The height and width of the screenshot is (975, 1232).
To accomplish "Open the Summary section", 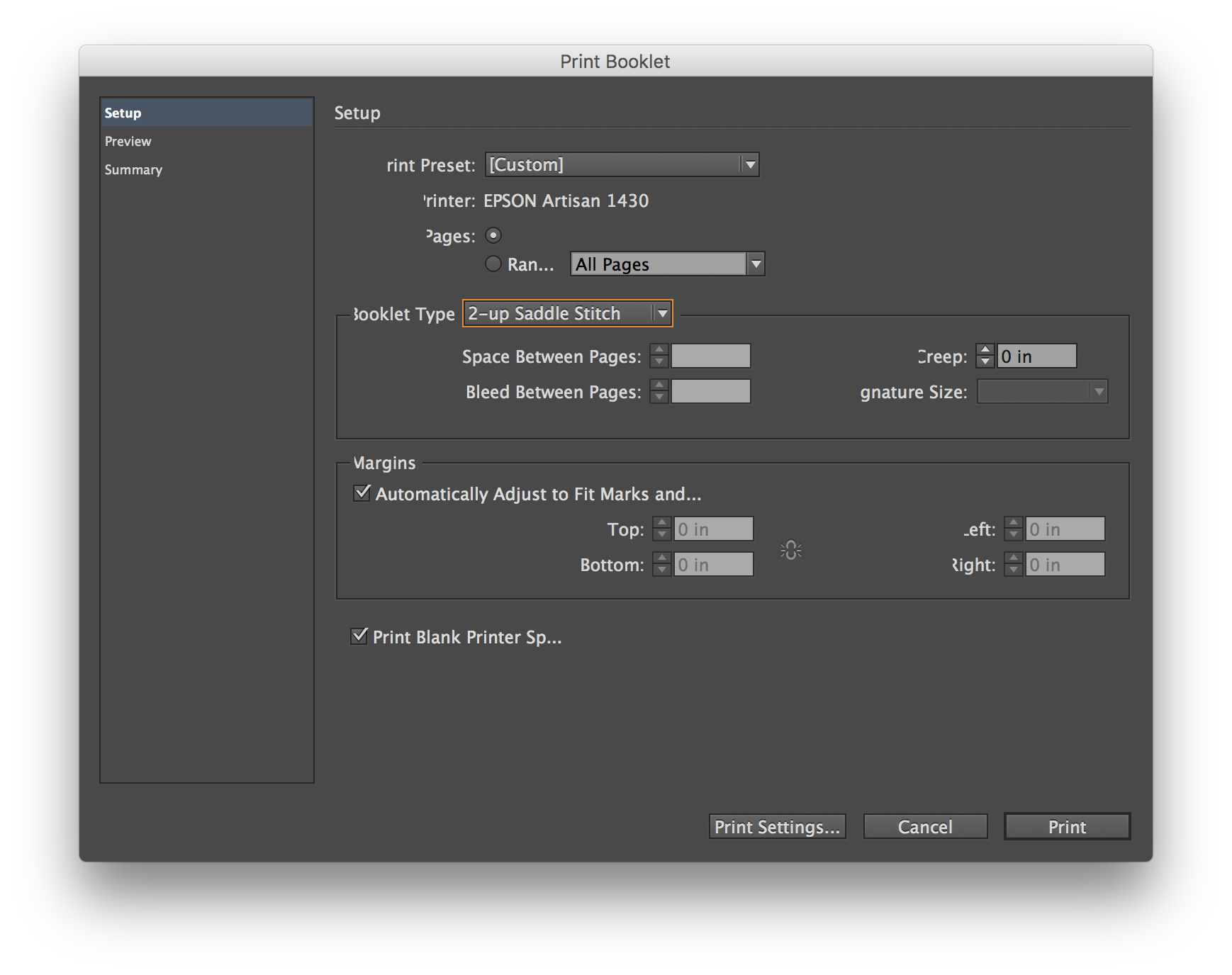I will (133, 169).
